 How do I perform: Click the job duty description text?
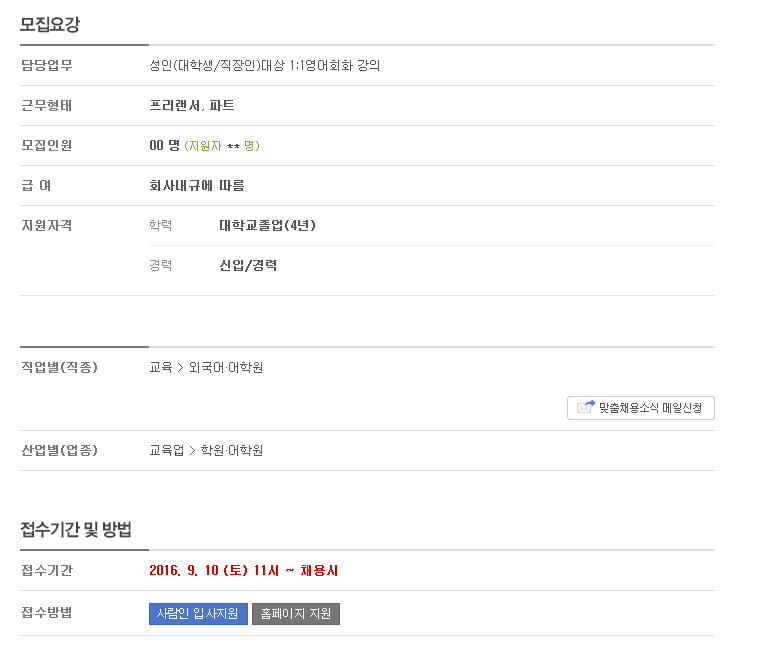point(265,66)
